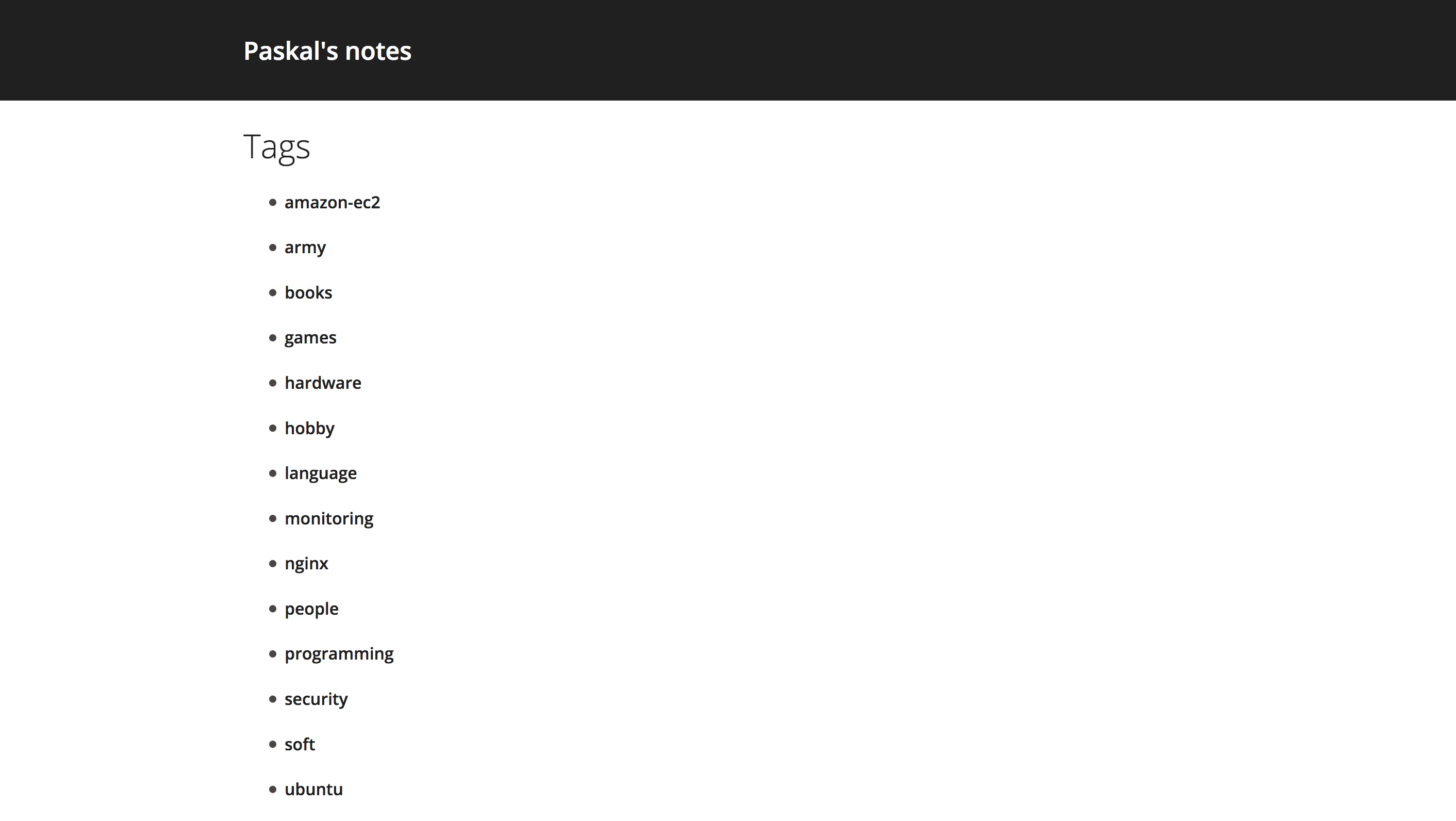Click the programming tag
Image resolution: width=1456 pixels, height=821 pixels.
pyautogui.click(x=338, y=653)
